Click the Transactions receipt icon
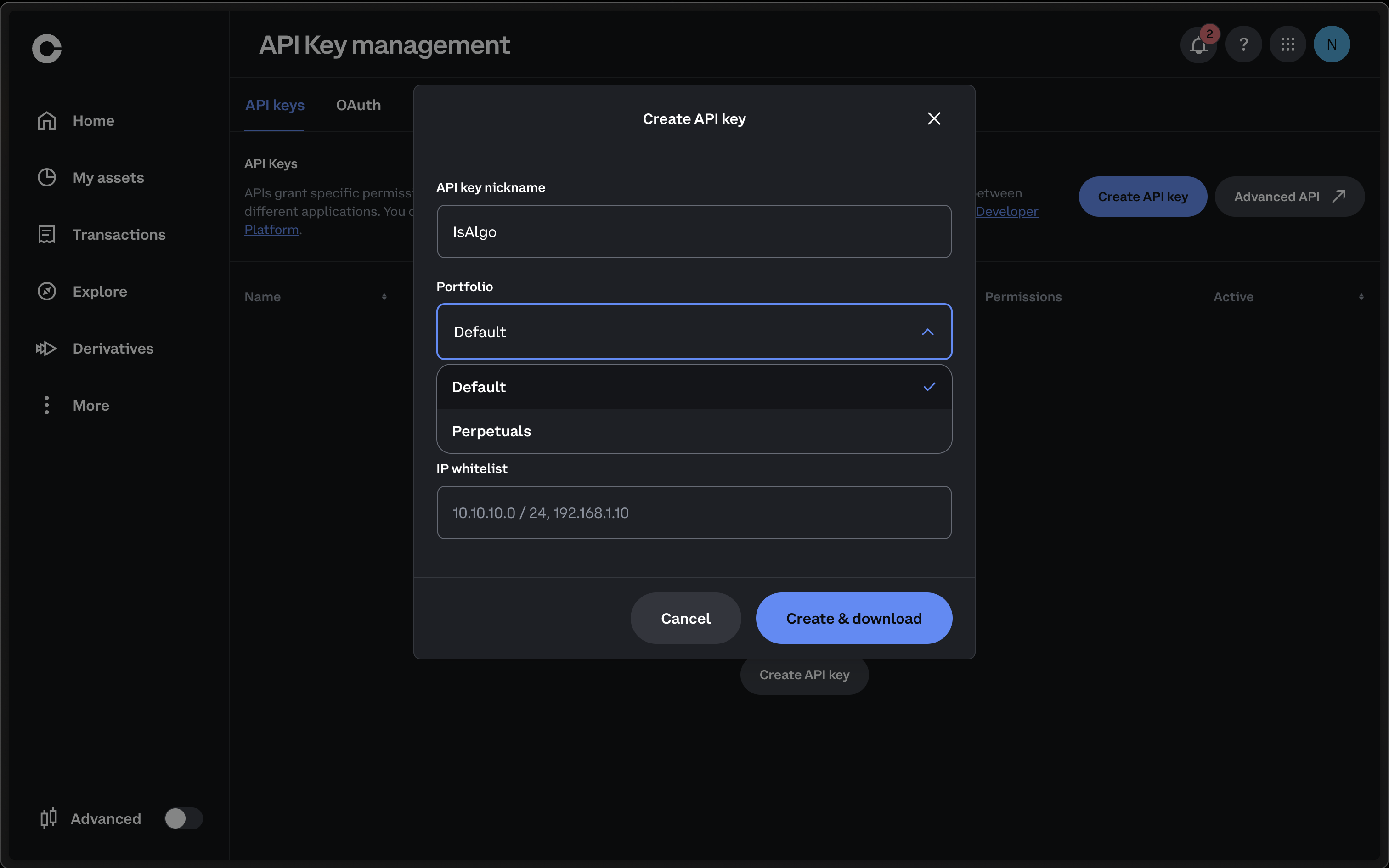The width and height of the screenshot is (1389, 868). coord(46,234)
